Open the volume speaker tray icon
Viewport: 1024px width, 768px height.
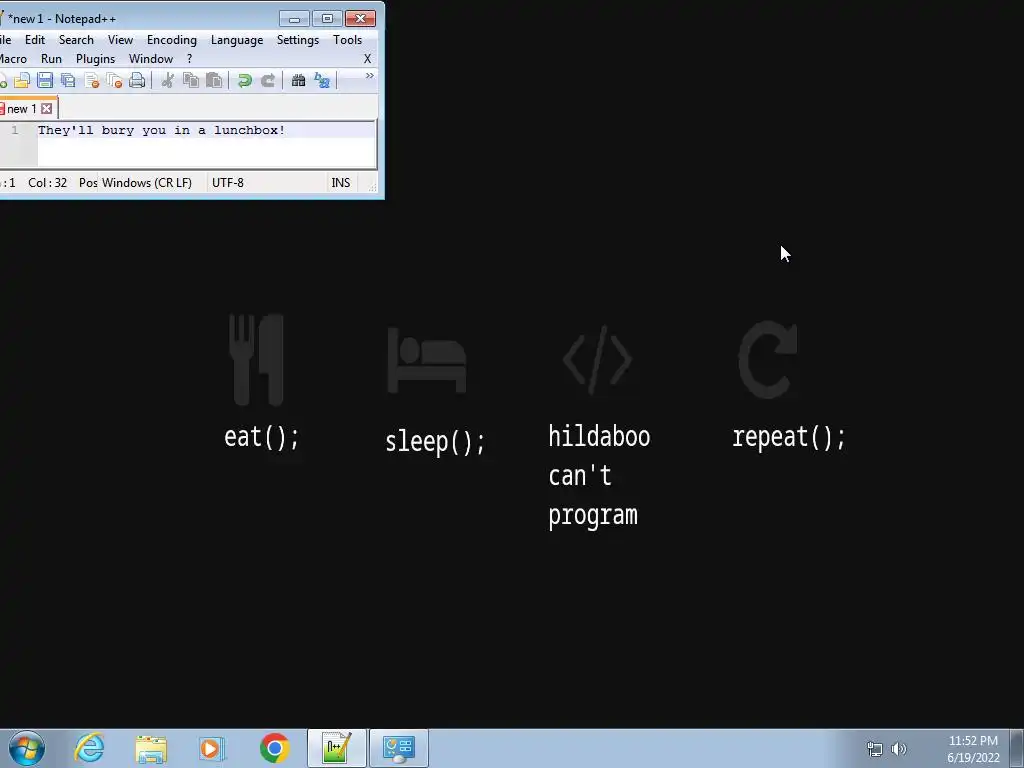pyautogui.click(x=899, y=749)
